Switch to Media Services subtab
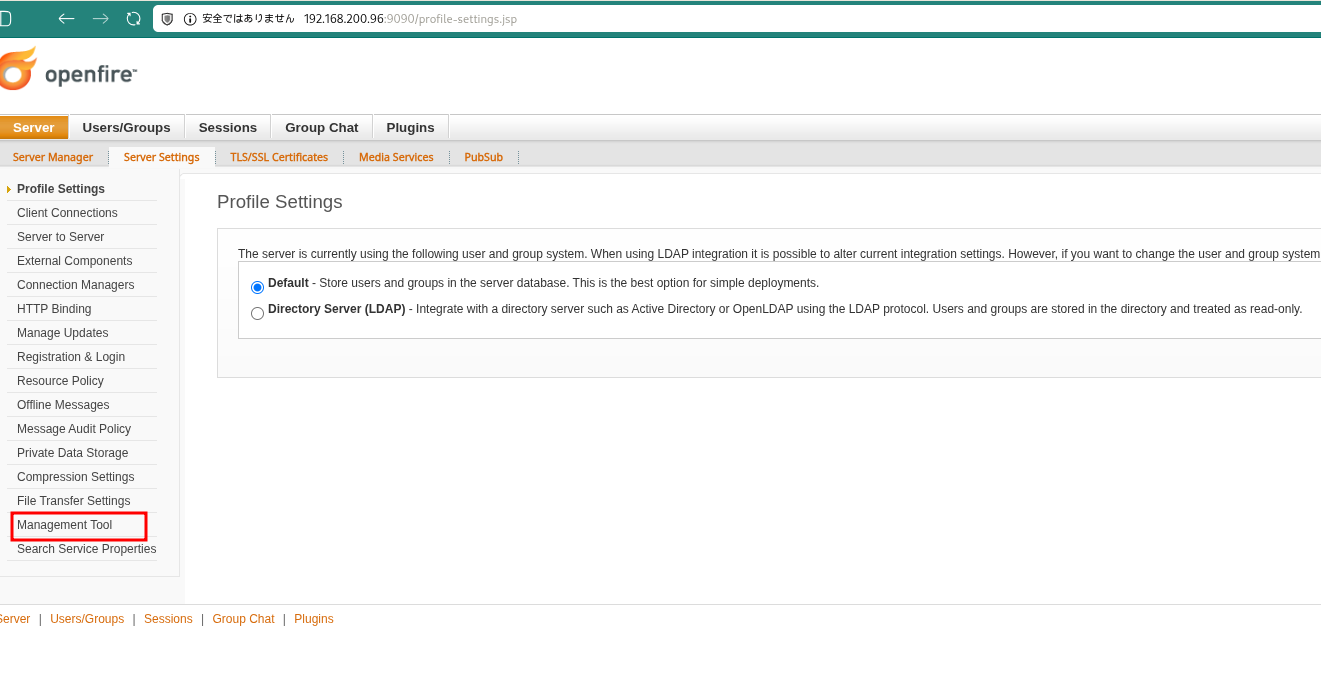Screen dimensions: 1321x699 396,157
